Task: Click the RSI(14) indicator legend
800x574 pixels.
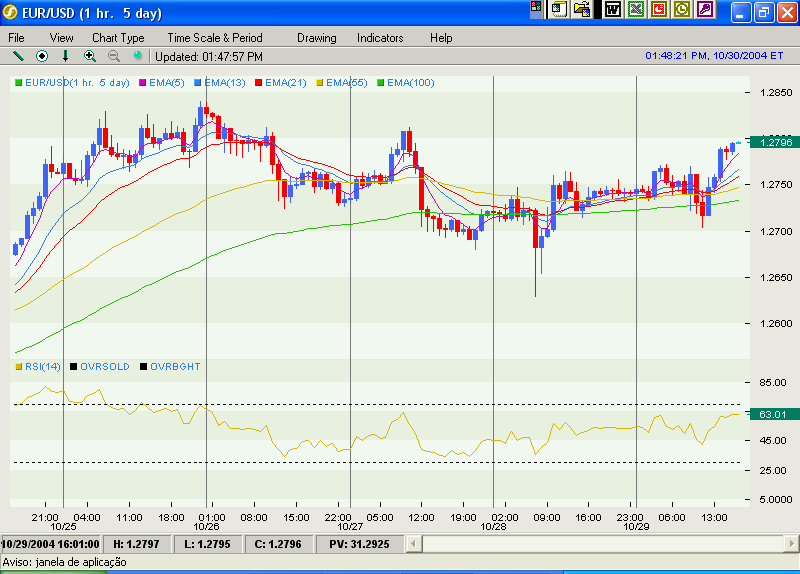Action: click(42, 367)
